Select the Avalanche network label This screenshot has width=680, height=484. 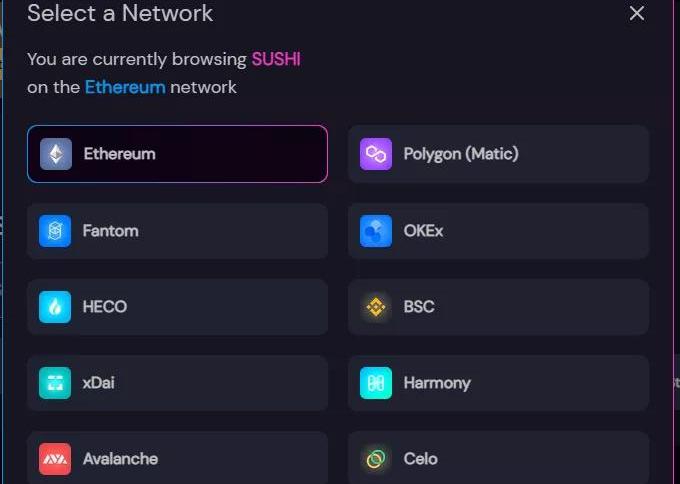[120, 459]
